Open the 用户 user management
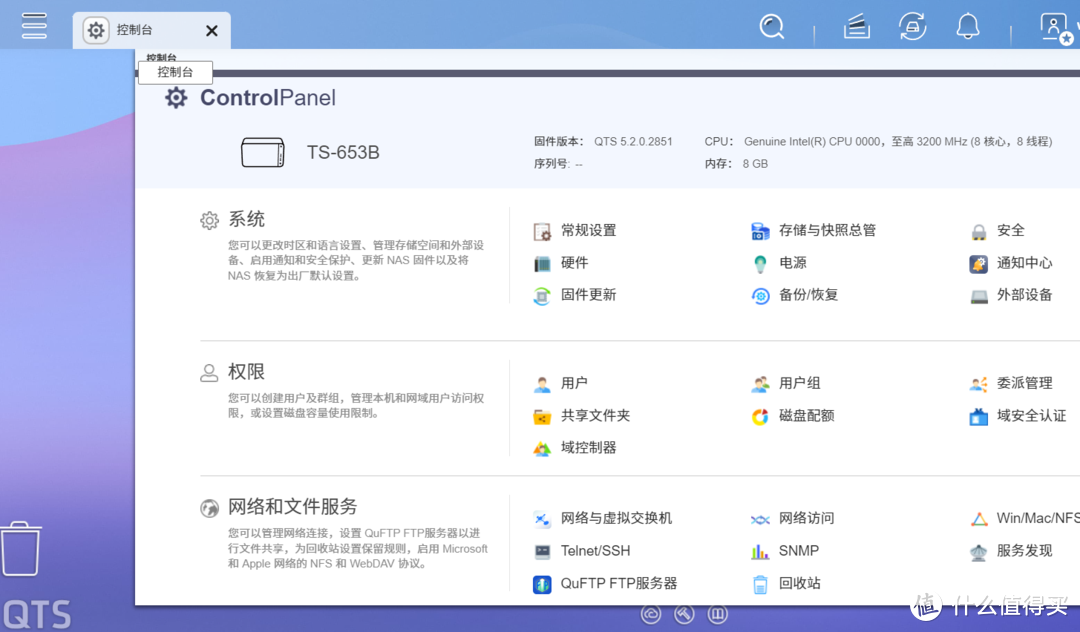1080x632 pixels. click(x=575, y=383)
